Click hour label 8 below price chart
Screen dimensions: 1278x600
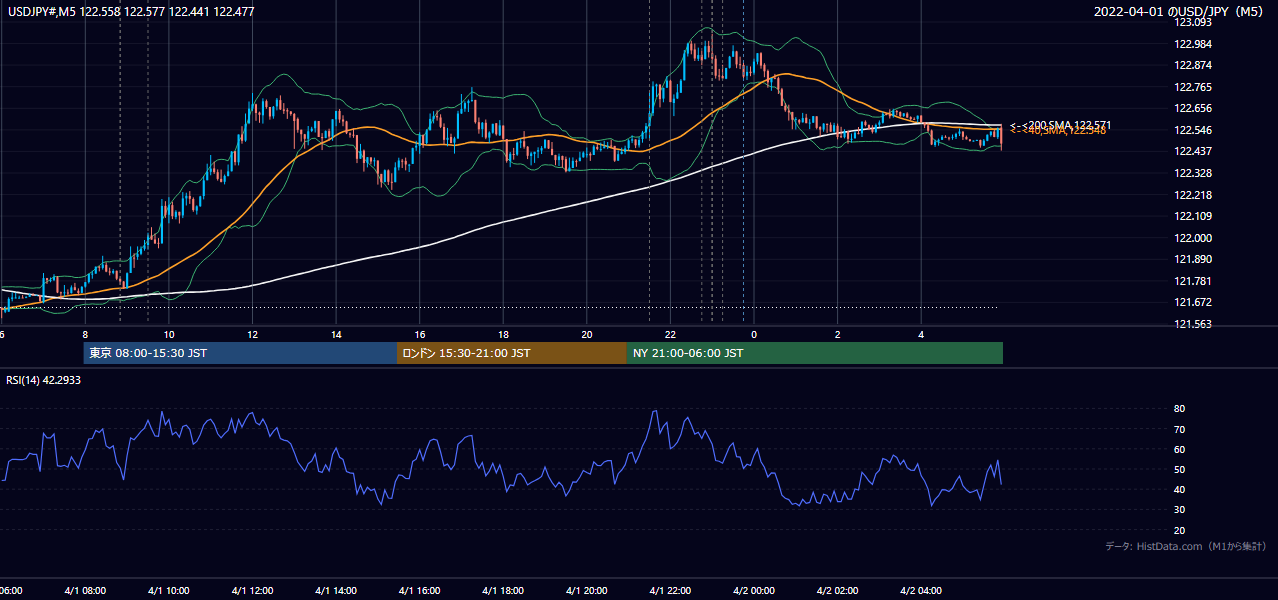click(85, 334)
